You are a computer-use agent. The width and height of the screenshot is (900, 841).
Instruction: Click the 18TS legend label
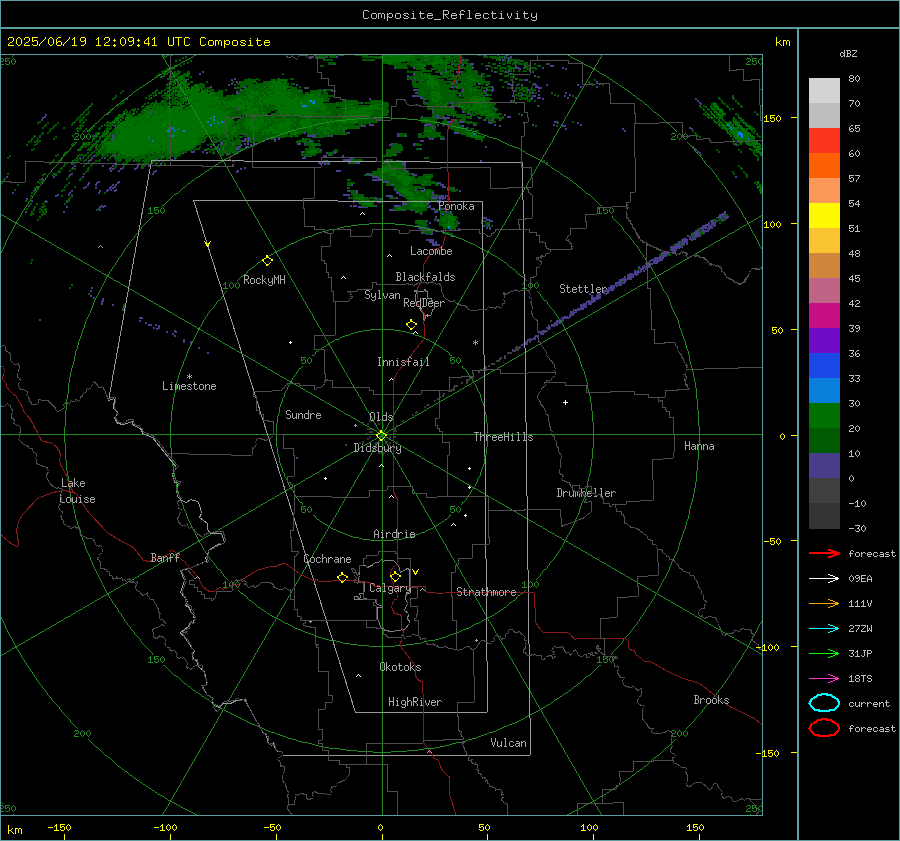pyautogui.click(x=860, y=679)
